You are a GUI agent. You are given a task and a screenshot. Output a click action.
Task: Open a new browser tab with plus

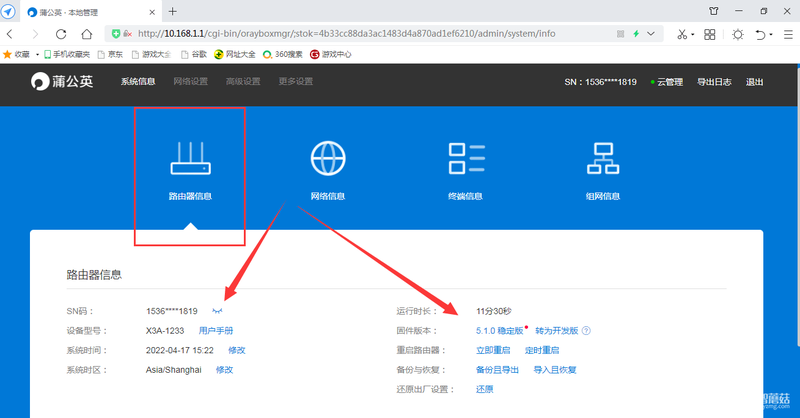coord(172,11)
